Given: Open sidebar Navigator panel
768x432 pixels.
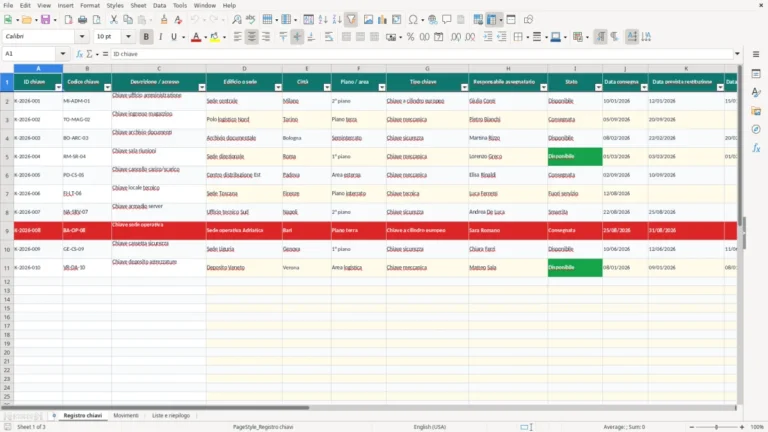Looking at the screenshot, I should point(756,129).
